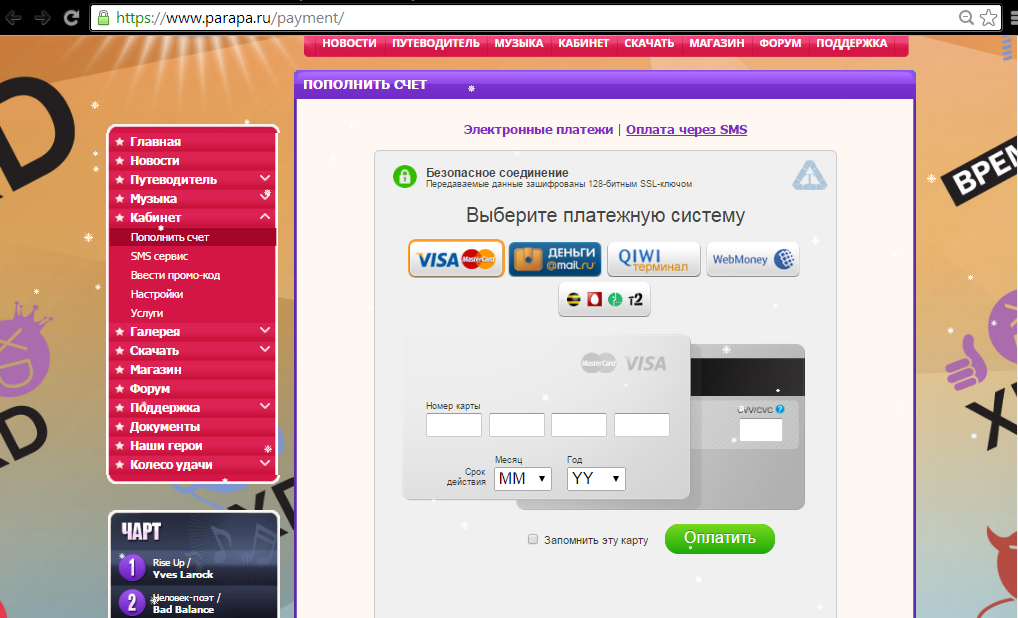Screen dimensions: 1018x618
Task: Expand Музыка sidebar chevron
Action: (265, 196)
